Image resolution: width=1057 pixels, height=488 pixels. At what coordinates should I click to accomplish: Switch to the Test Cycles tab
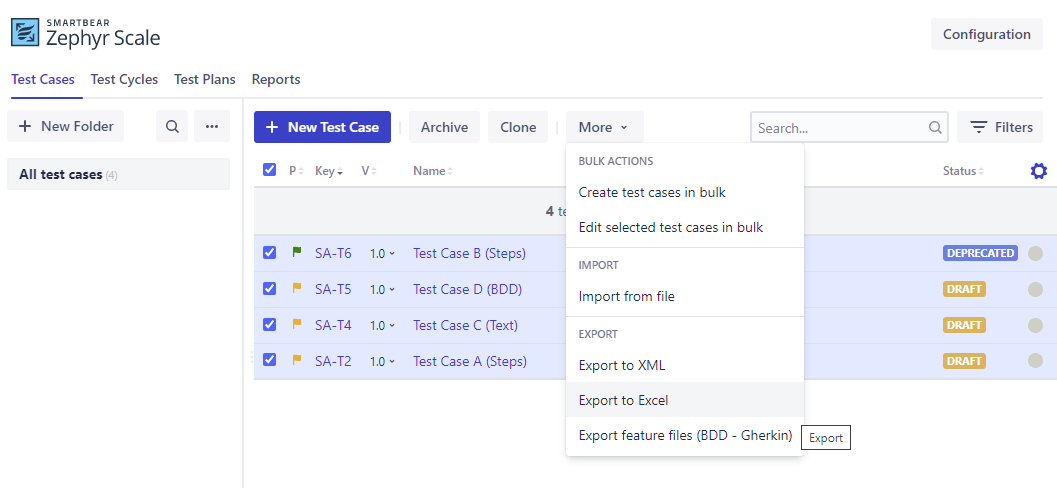coord(124,79)
